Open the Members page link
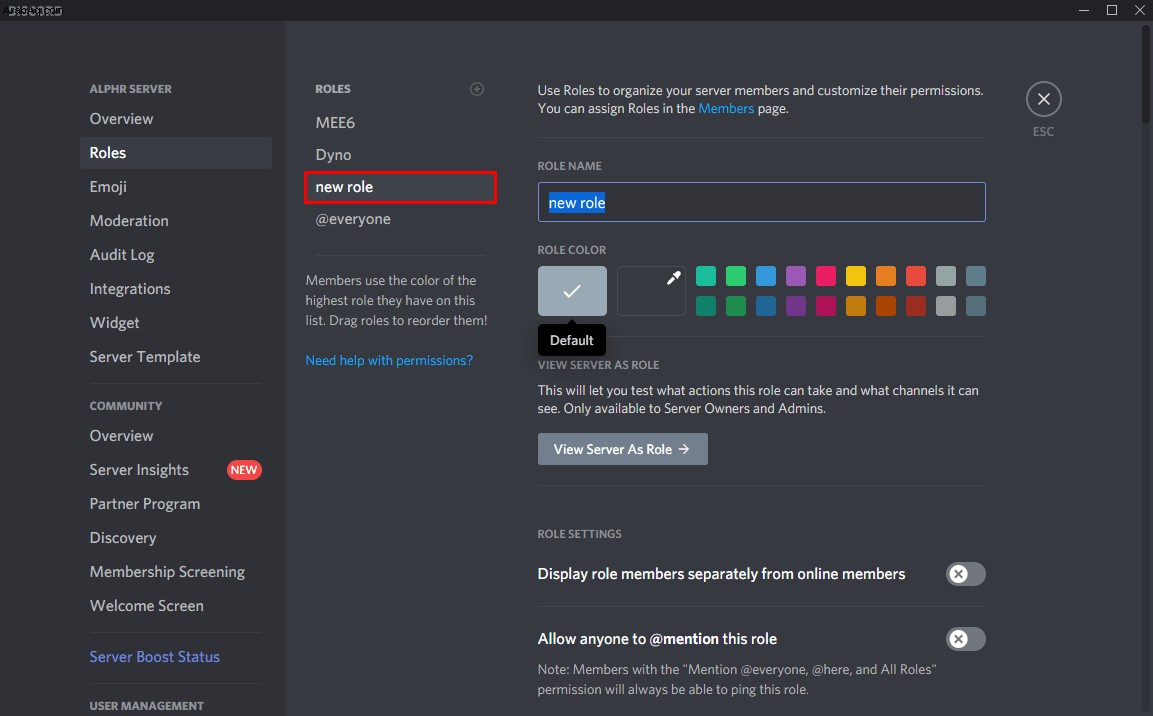 (x=726, y=109)
